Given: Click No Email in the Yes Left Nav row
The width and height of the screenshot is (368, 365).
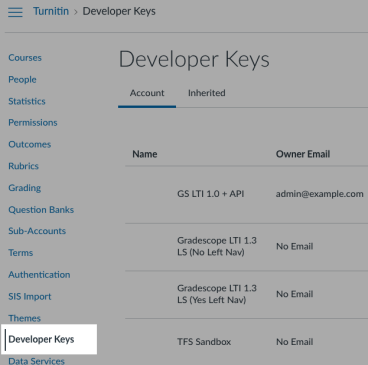Looking at the screenshot, I should click(295, 294).
